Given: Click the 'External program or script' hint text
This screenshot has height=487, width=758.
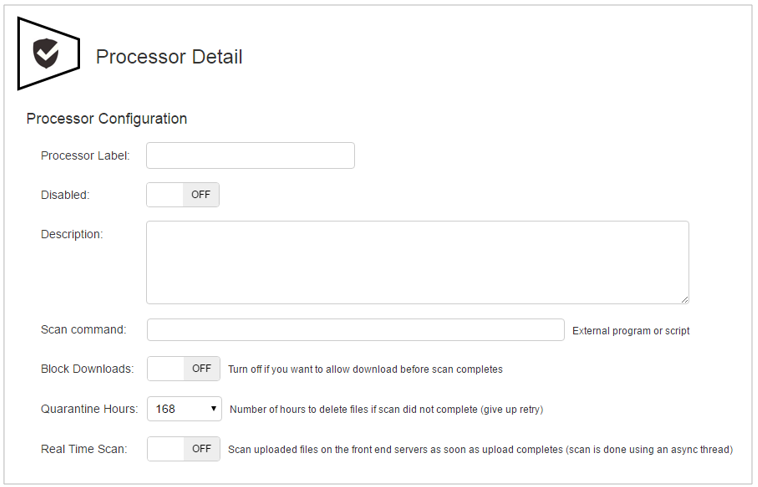Looking at the screenshot, I should coord(631,331).
